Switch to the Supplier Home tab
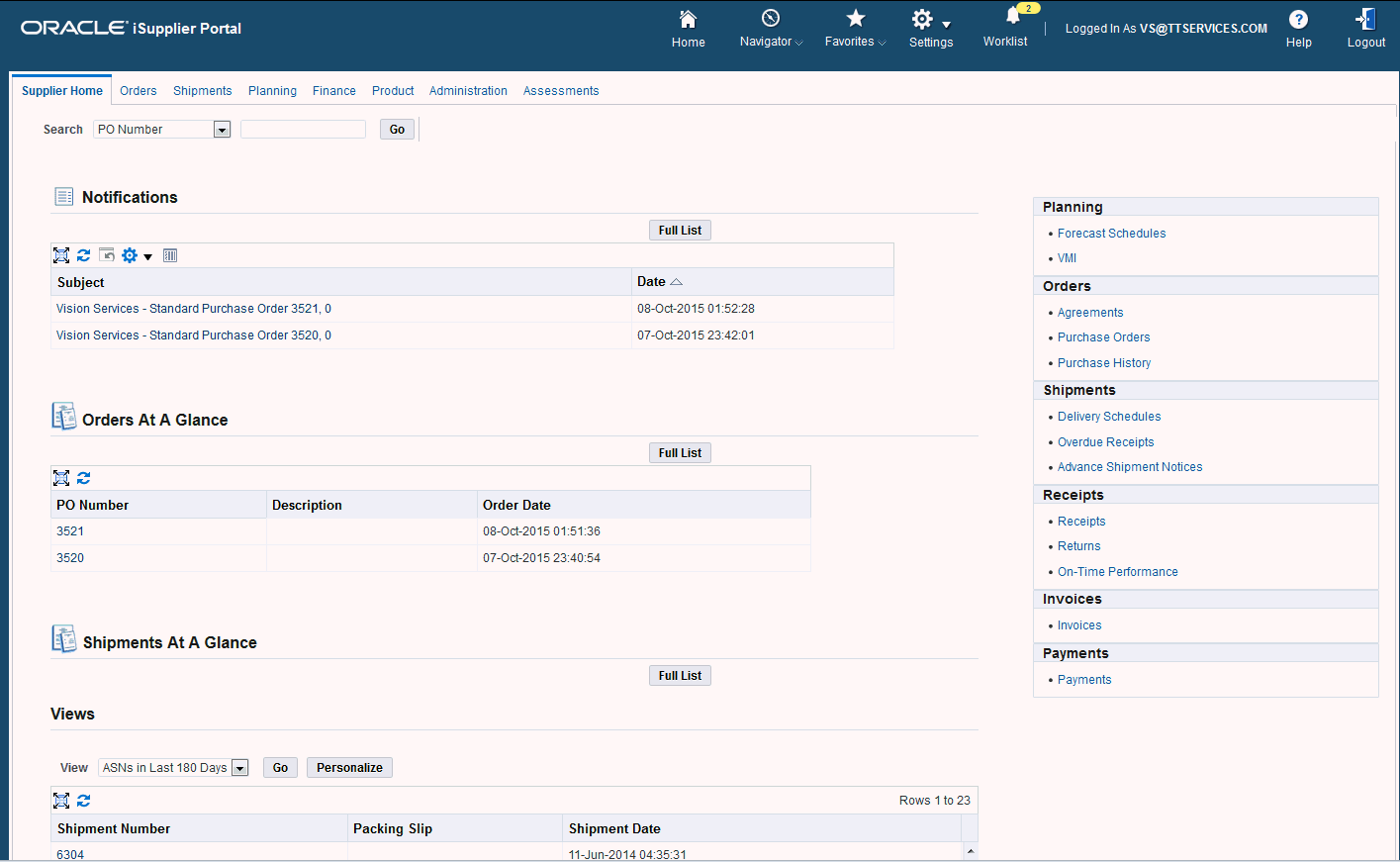The image size is (1400, 862). (x=62, y=91)
